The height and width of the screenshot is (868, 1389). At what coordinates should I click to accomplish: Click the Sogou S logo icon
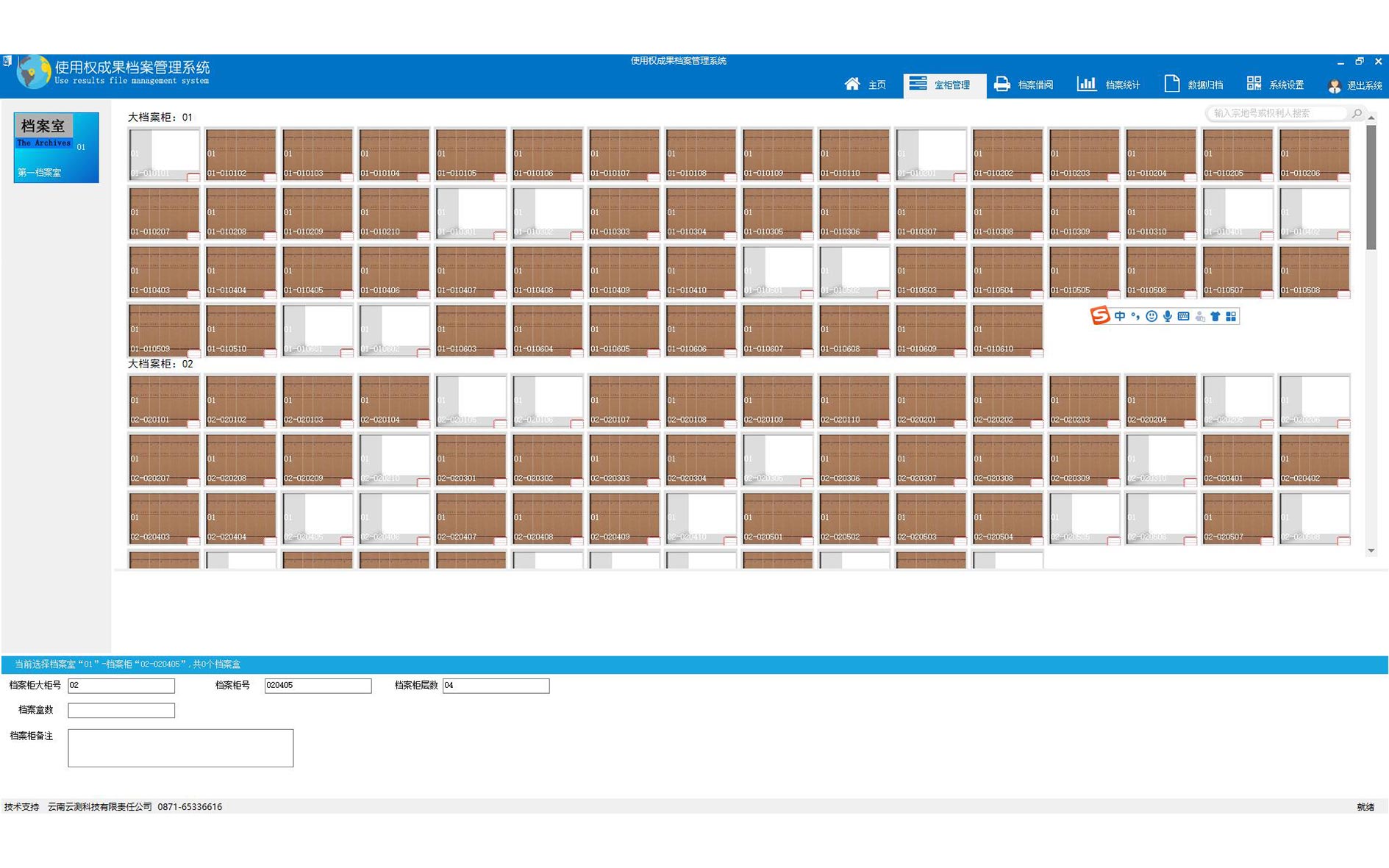[x=1099, y=316]
